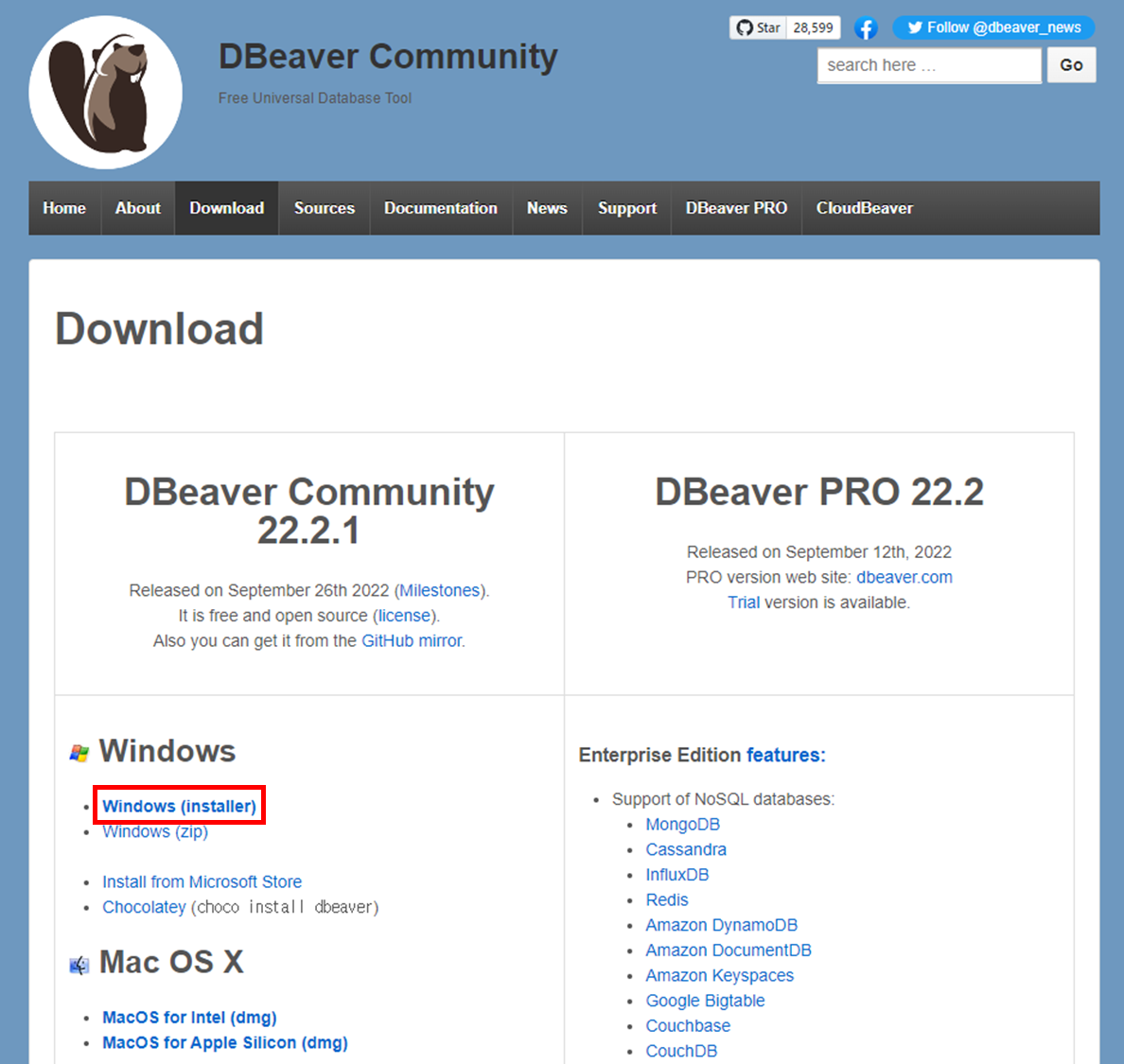Click the 'choco install dbeaver' command text
The height and width of the screenshot is (1064, 1124).
(x=286, y=907)
